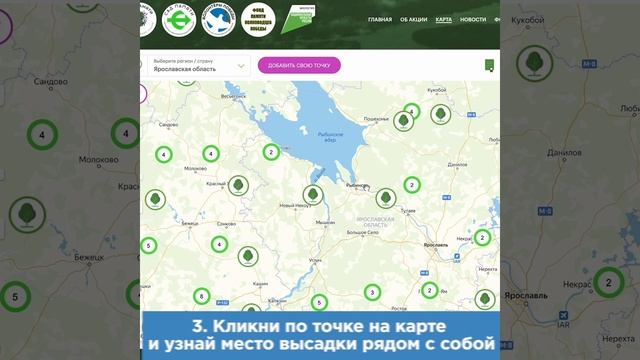Open cluster marker 4 northeast of Молоково

click(211, 154)
